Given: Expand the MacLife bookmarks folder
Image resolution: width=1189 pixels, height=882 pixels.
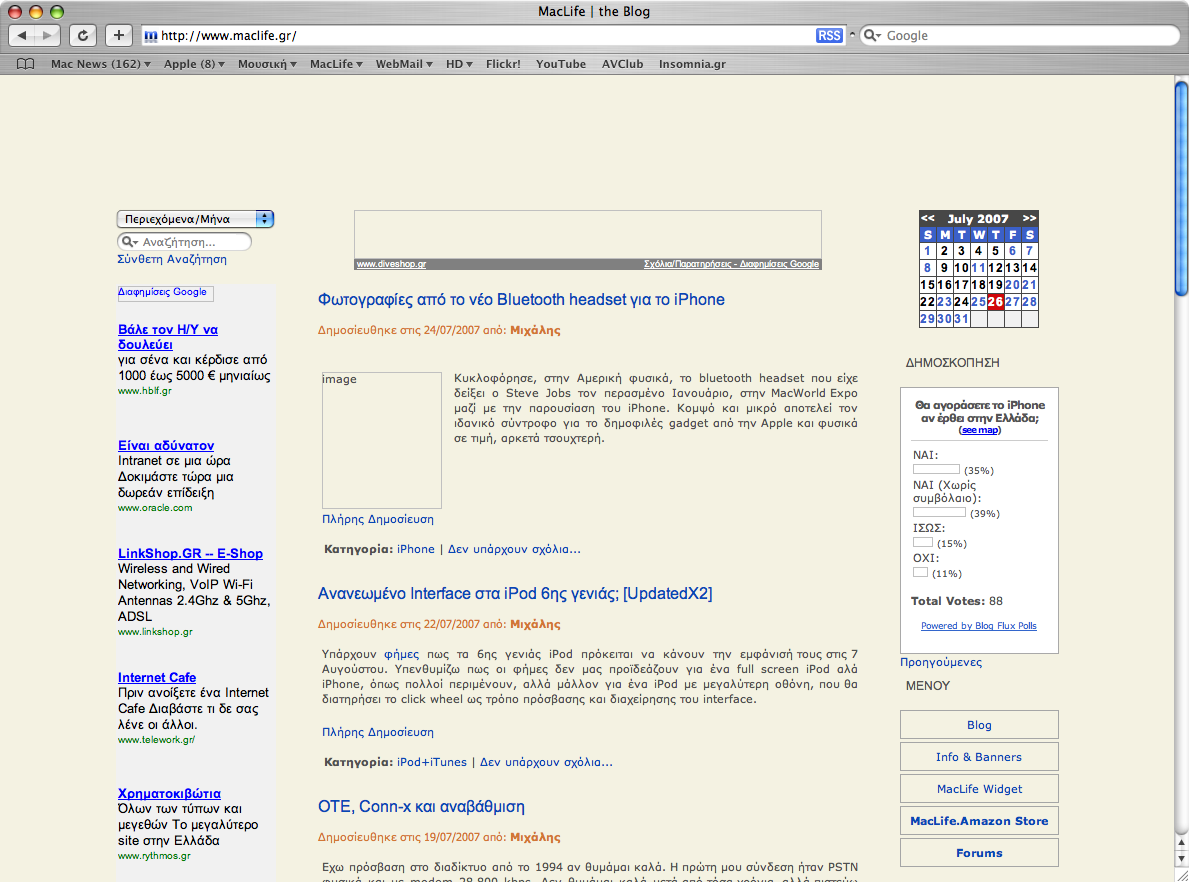Looking at the screenshot, I should coord(336,64).
